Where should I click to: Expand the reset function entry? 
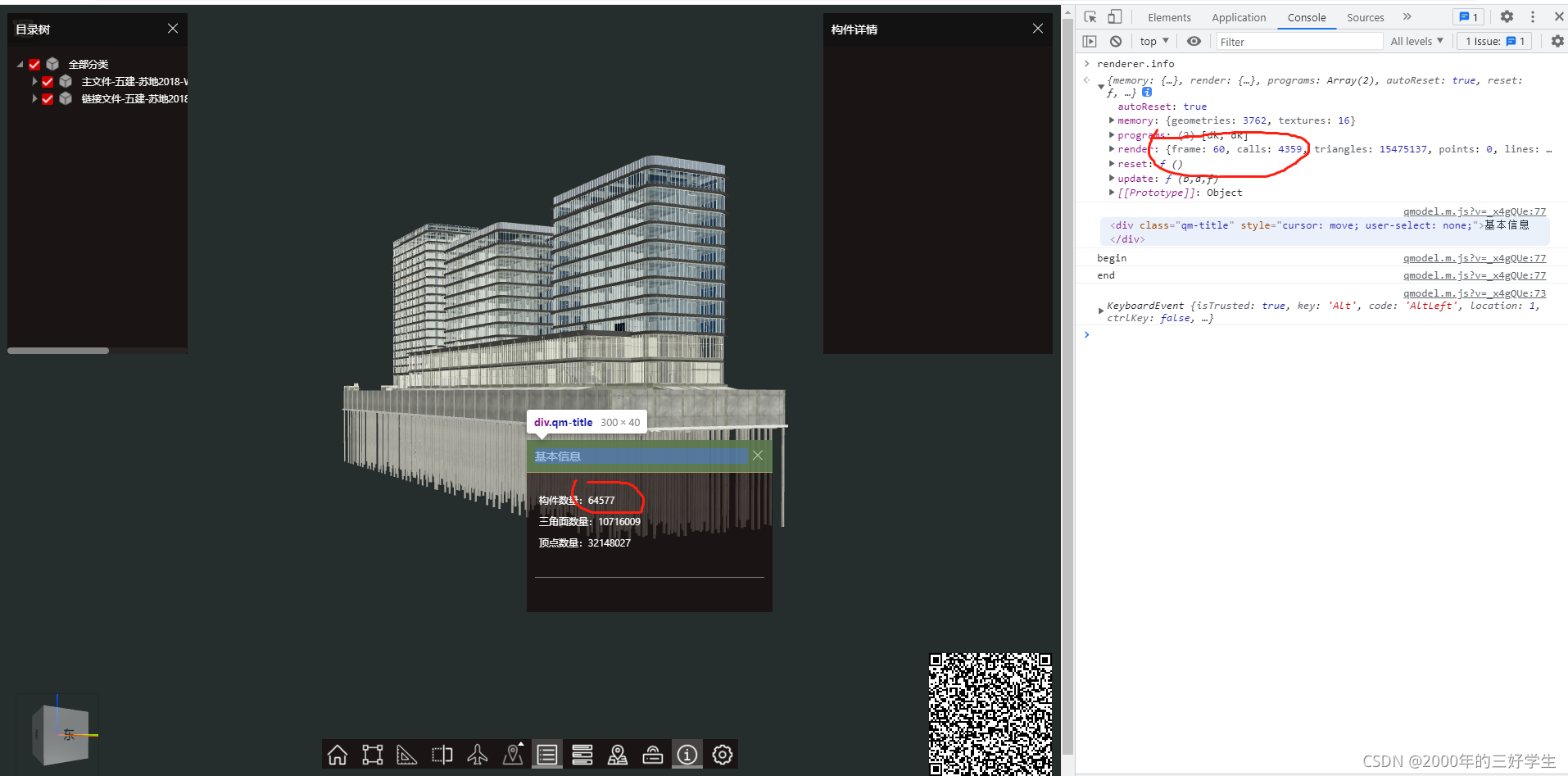(x=1112, y=164)
